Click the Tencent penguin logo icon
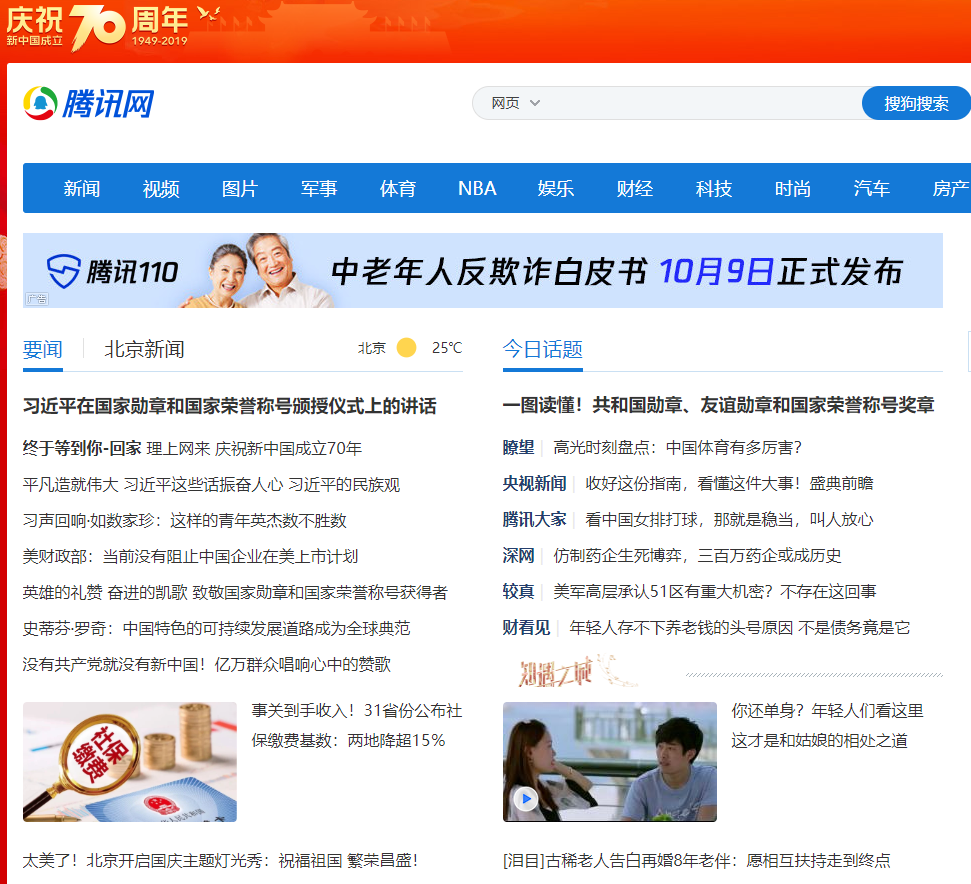This screenshot has height=884, width=971. pos(40,103)
